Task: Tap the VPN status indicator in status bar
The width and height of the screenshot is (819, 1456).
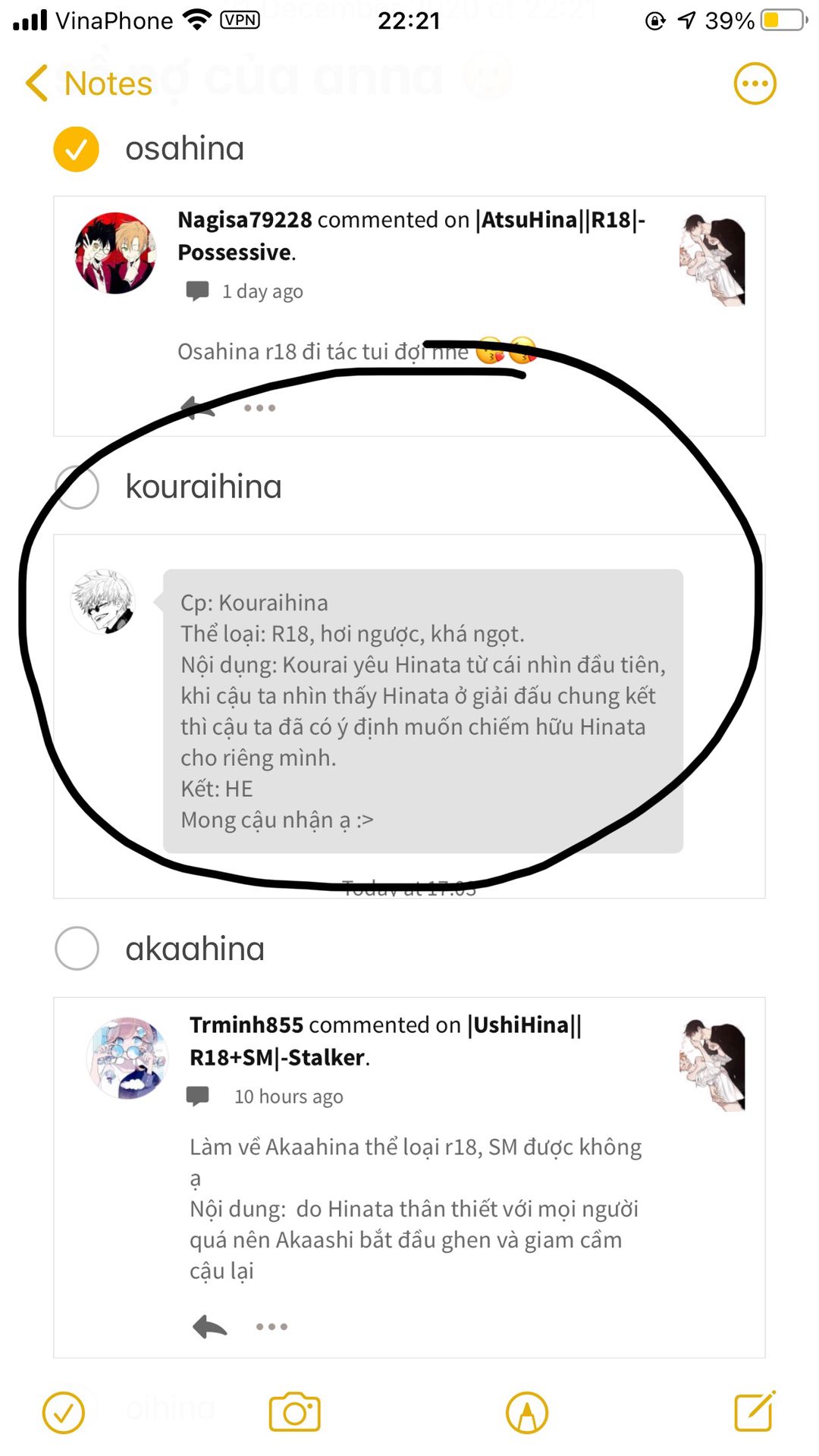Action: pos(240,20)
